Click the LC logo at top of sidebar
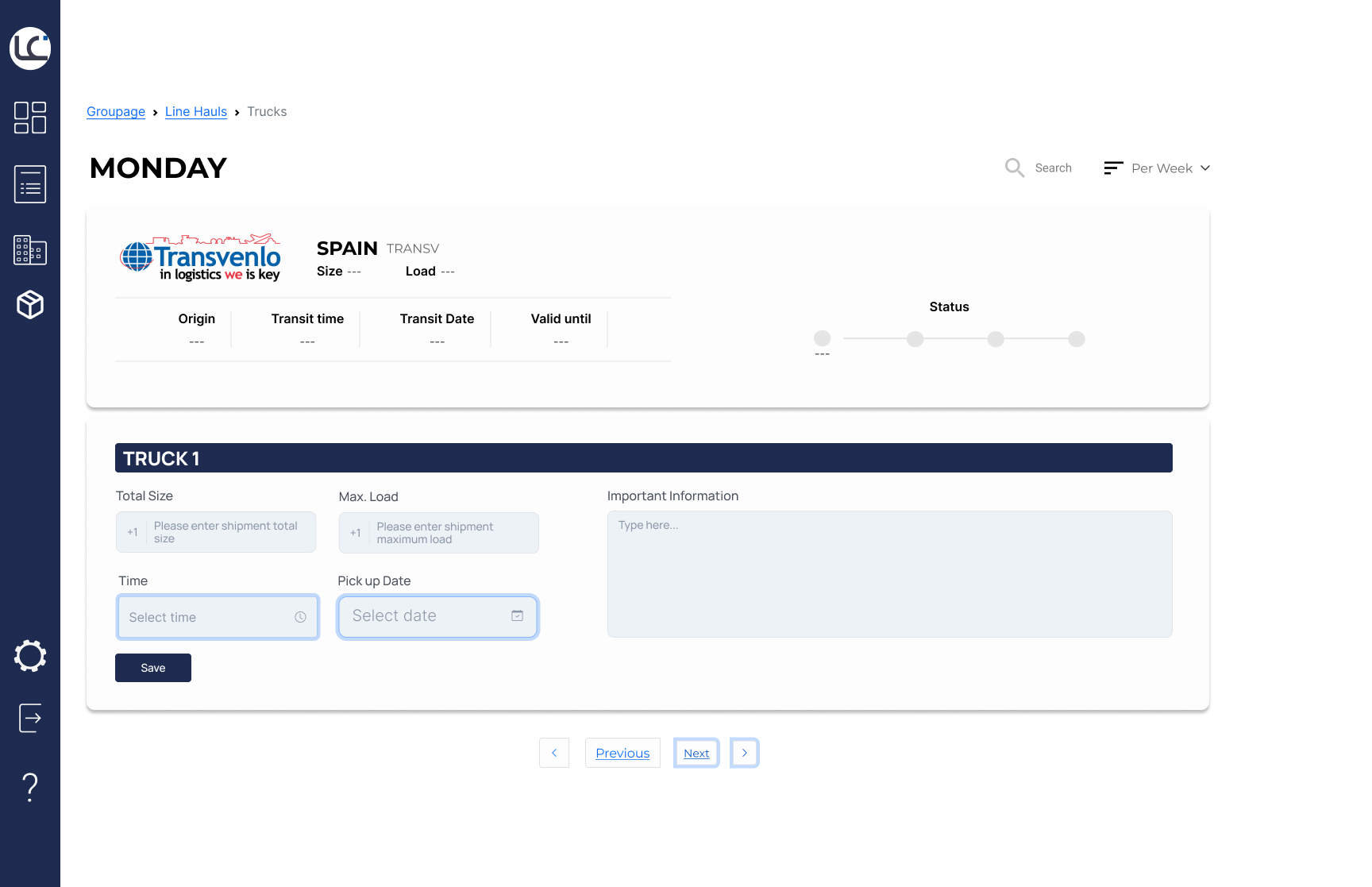Screen dimensions: 1372x887 [x=30, y=48]
